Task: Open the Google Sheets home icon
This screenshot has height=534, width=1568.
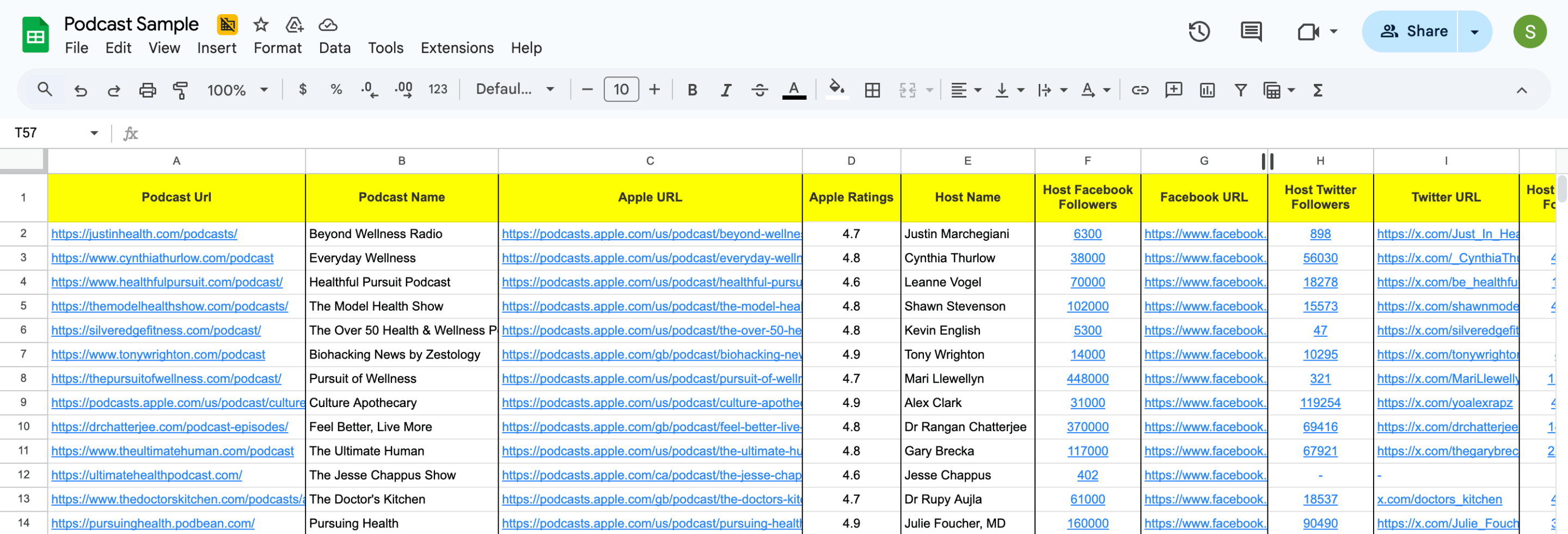Action: (x=35, y=35)
